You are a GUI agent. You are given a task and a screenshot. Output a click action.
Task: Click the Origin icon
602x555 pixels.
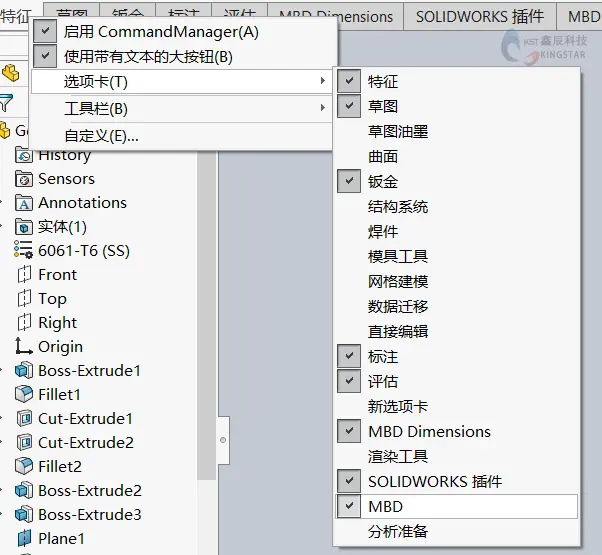pyautogui.click(x=23, y=346)
